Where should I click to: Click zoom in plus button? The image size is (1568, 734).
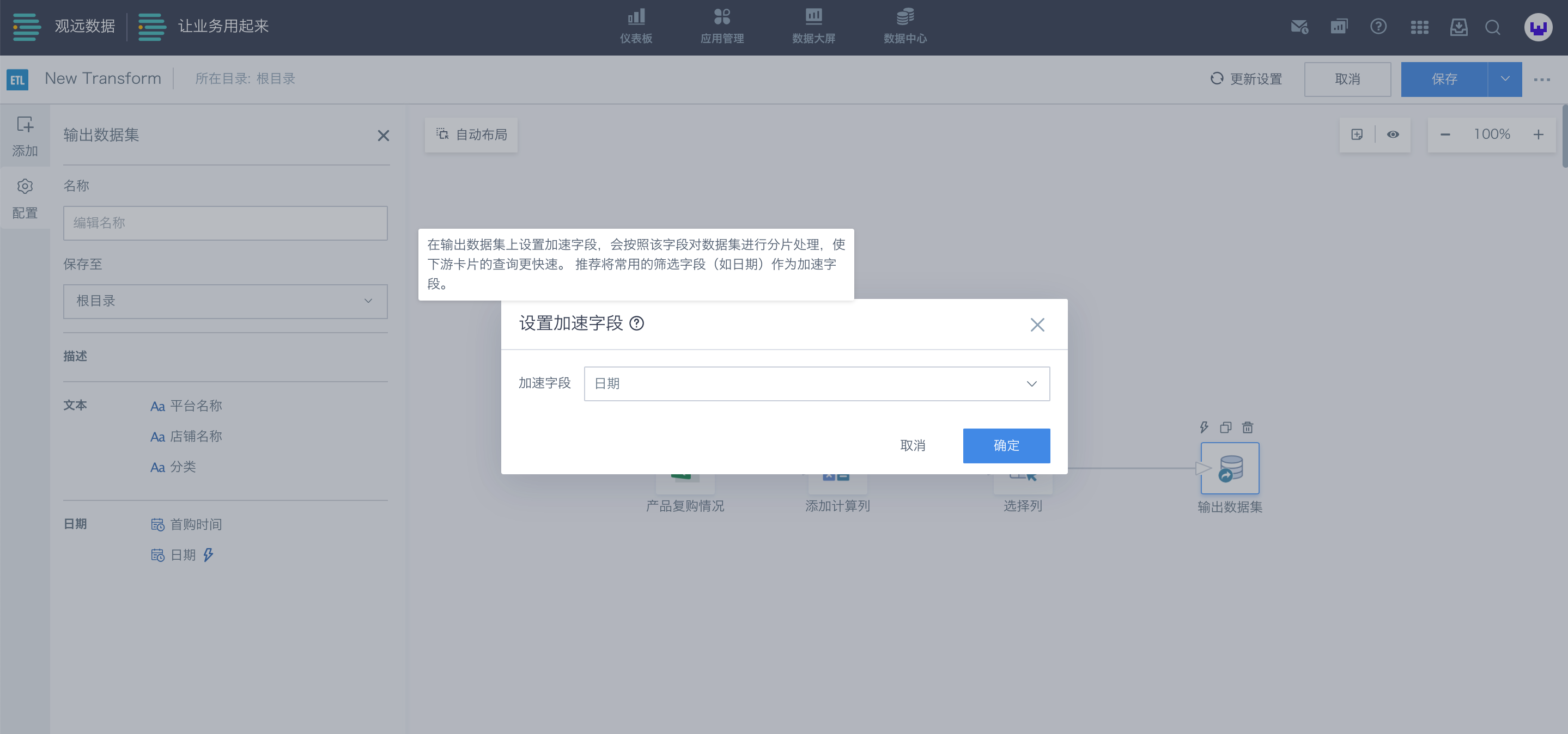point(1537,134)
